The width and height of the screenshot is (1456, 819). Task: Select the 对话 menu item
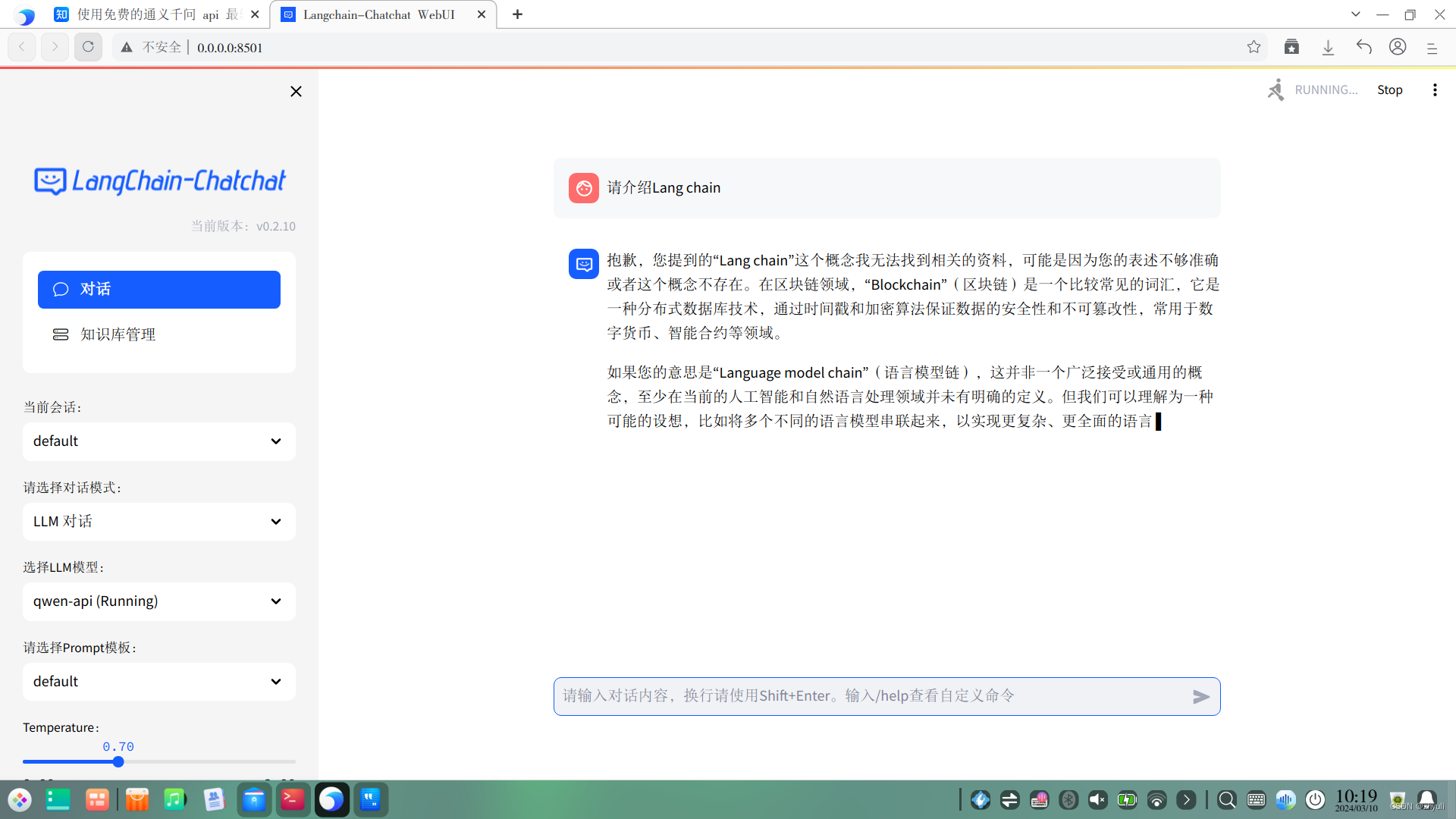[159, 290]
